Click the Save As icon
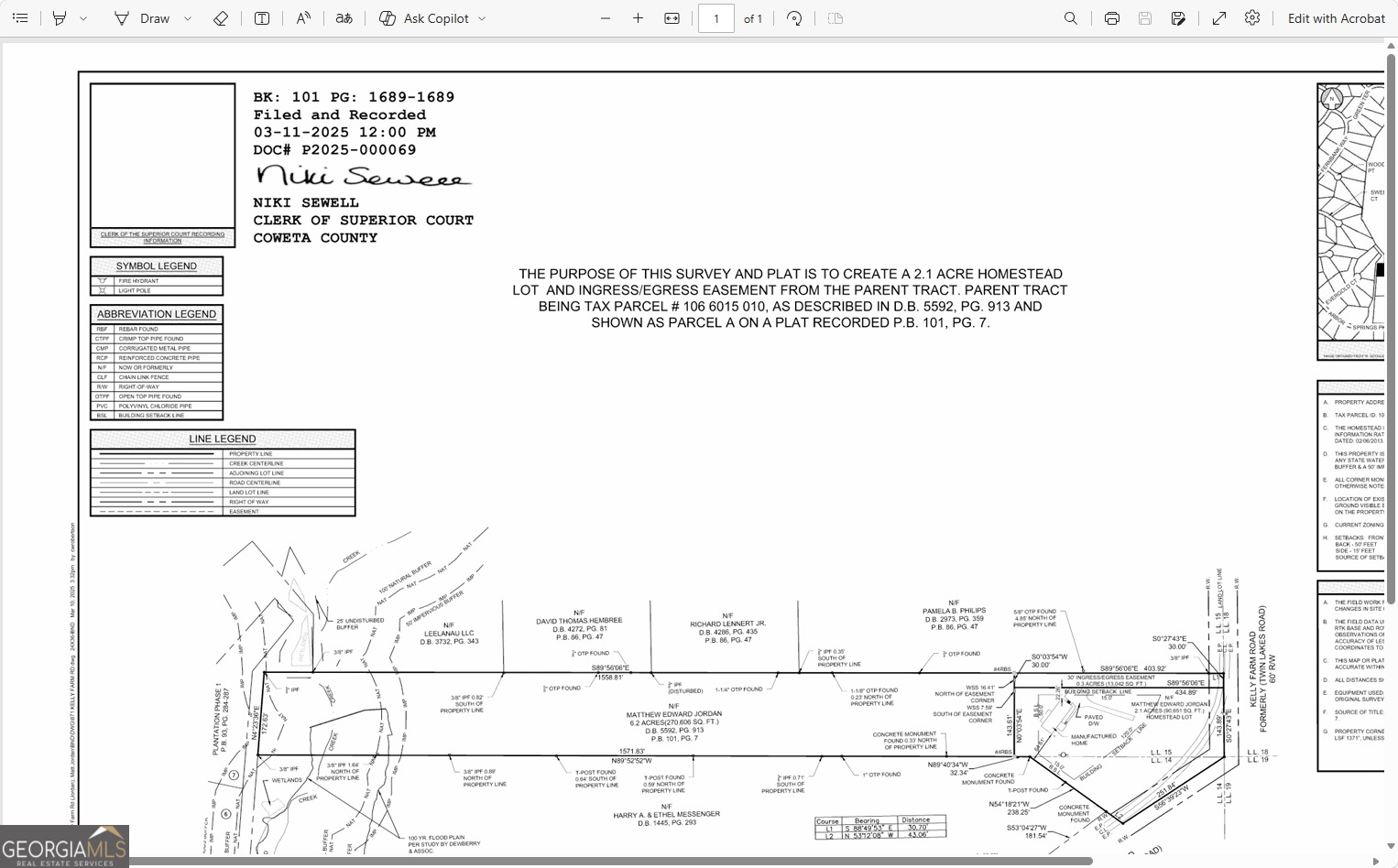The width and height of the screenshot is (1398, 868). 1179,18
